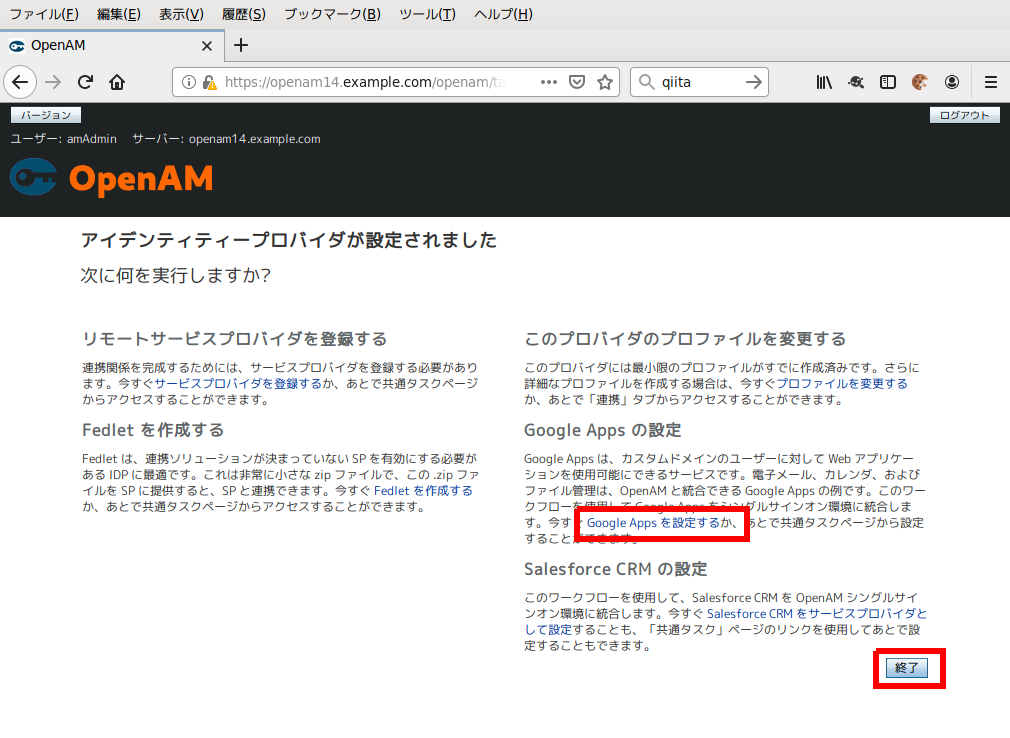Screen dimensions: 1010x738
Task: Open a new tab with the plus button
Action: click(241, 45)
